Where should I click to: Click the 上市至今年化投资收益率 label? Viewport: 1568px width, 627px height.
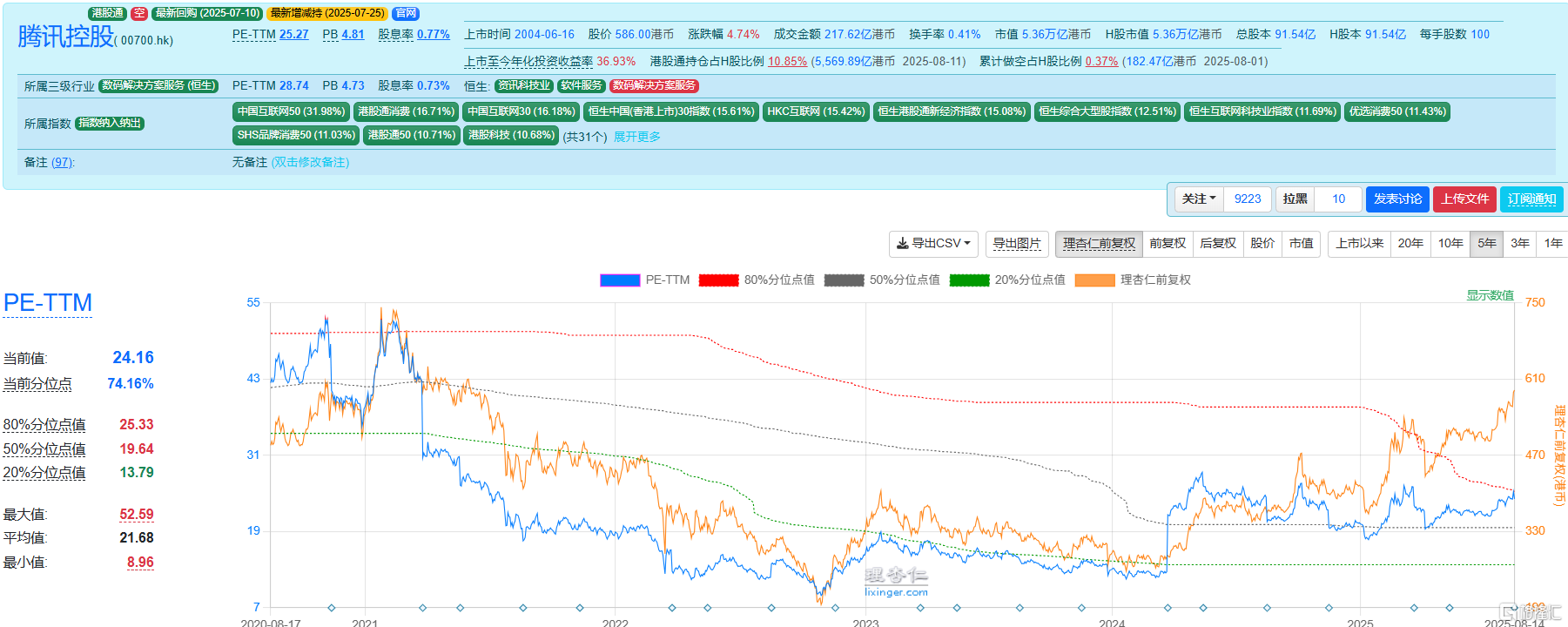pos(528,62)
